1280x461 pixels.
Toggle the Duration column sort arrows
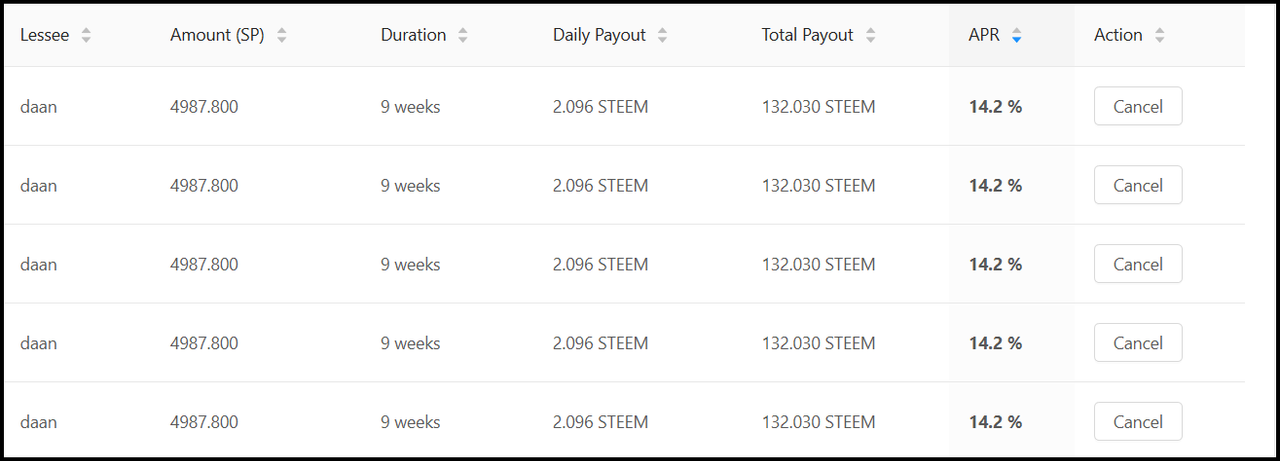[x=463, y=35]
